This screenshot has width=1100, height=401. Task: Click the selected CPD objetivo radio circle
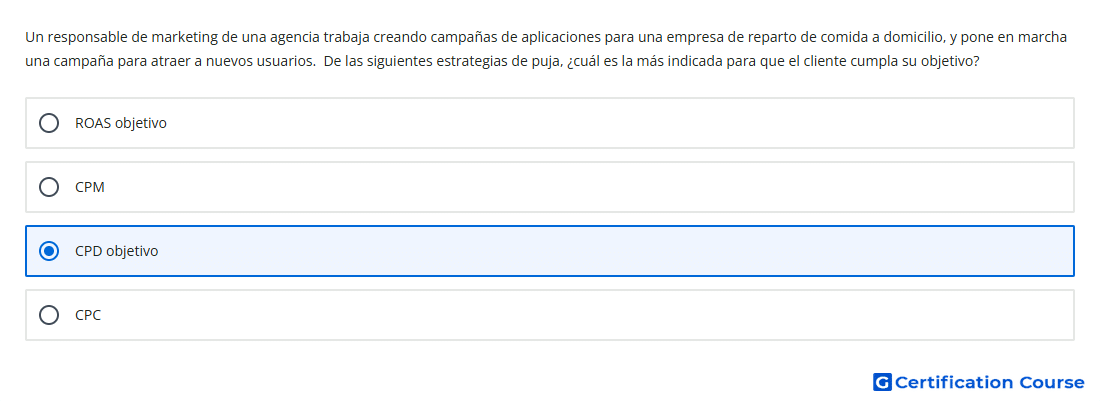[x=49, y=251]
